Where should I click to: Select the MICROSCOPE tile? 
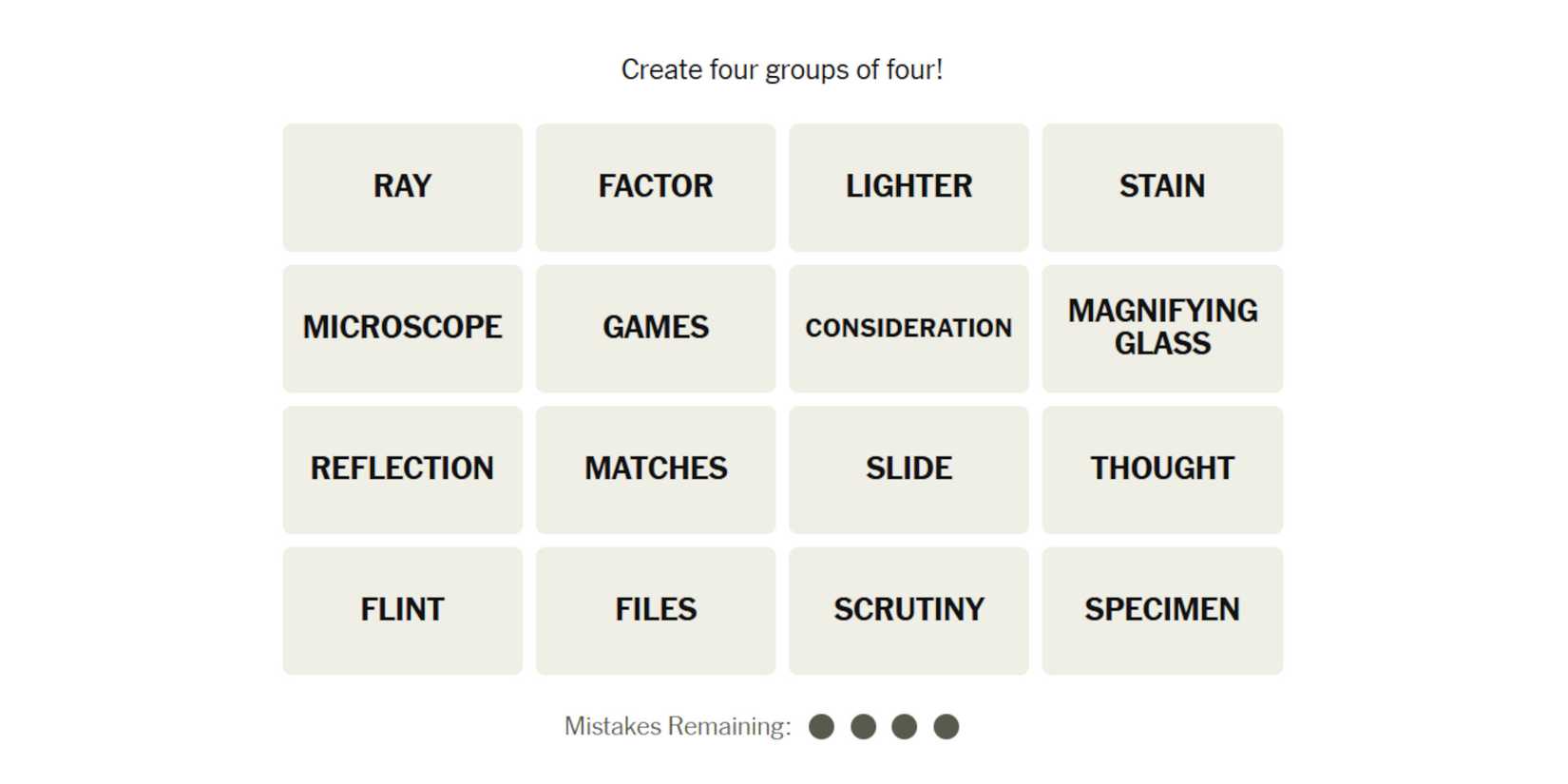tap(402, 328)
